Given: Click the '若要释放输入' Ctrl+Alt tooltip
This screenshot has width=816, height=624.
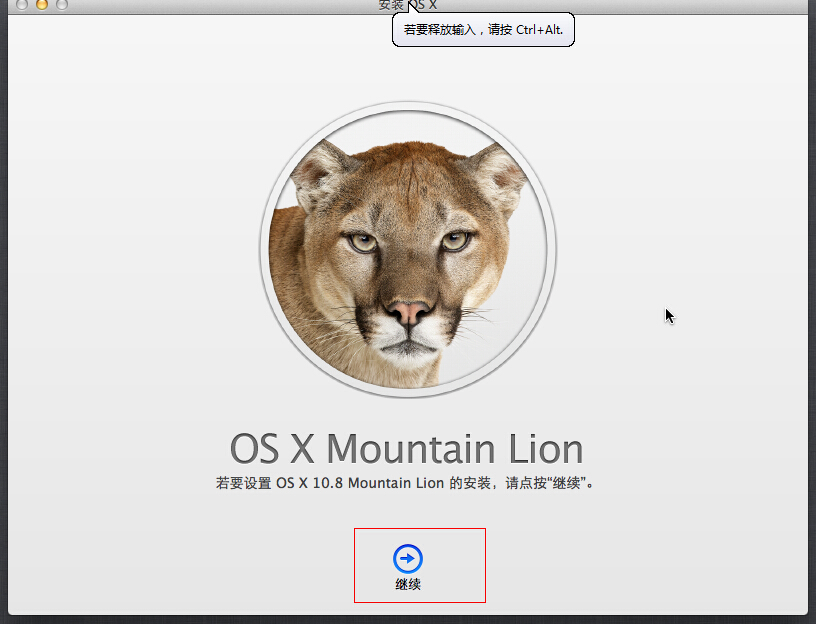Looking at the screenshot, I should pos(483,30).
